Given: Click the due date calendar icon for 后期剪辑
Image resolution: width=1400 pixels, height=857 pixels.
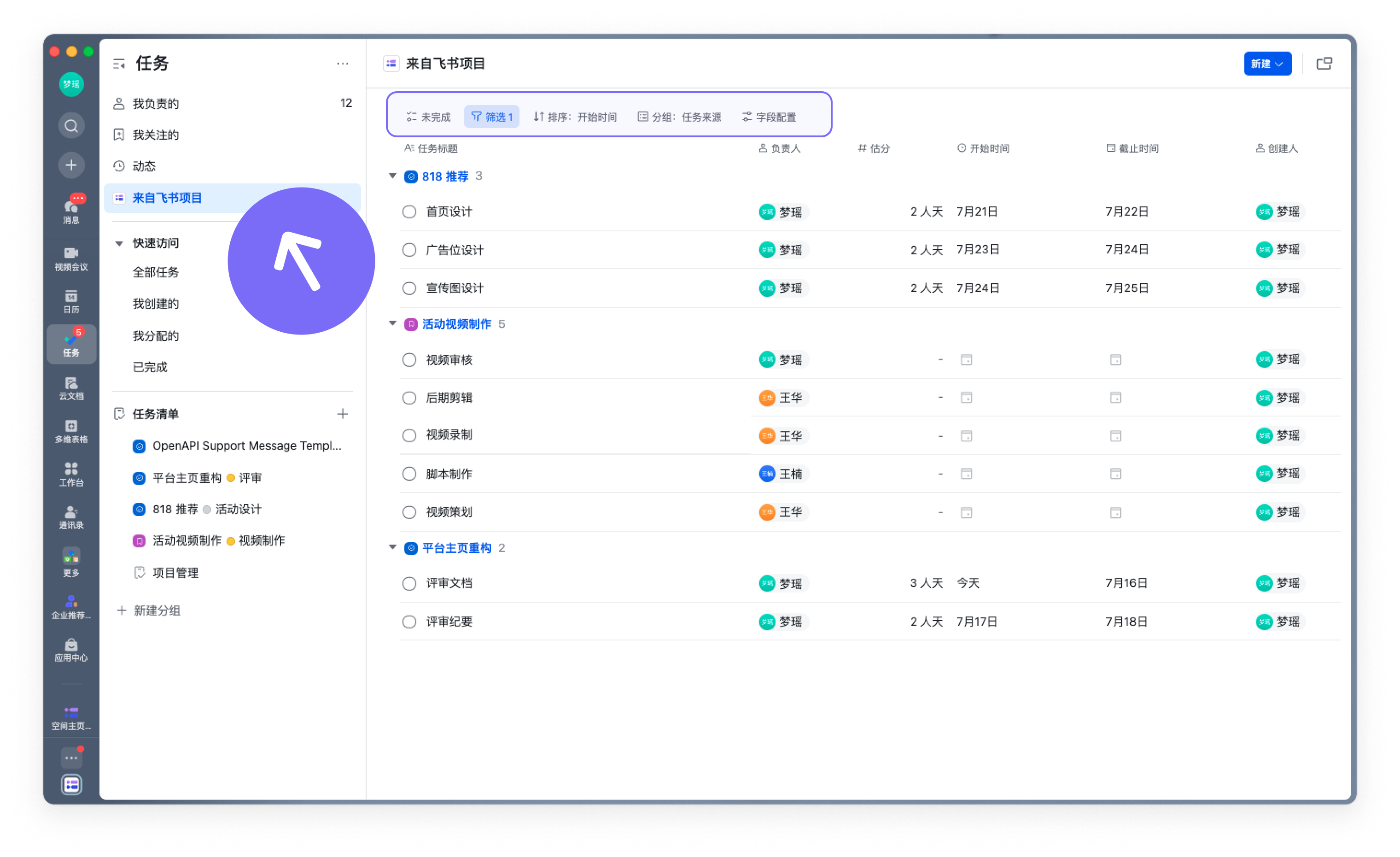Looking at the screenshot, I should pyautogui.click(x=1115, y=397).
